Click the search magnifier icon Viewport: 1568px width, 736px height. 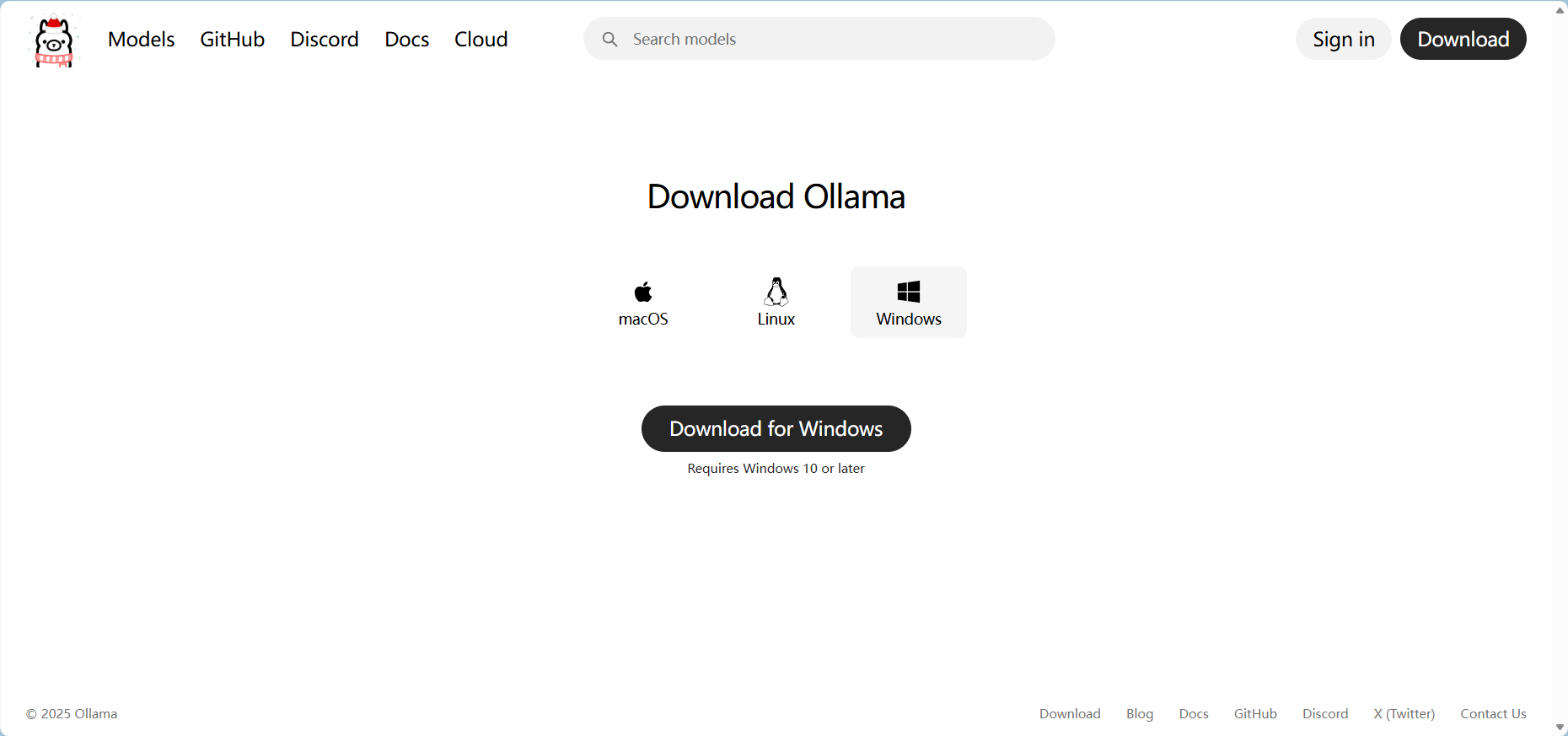(609, 39)
